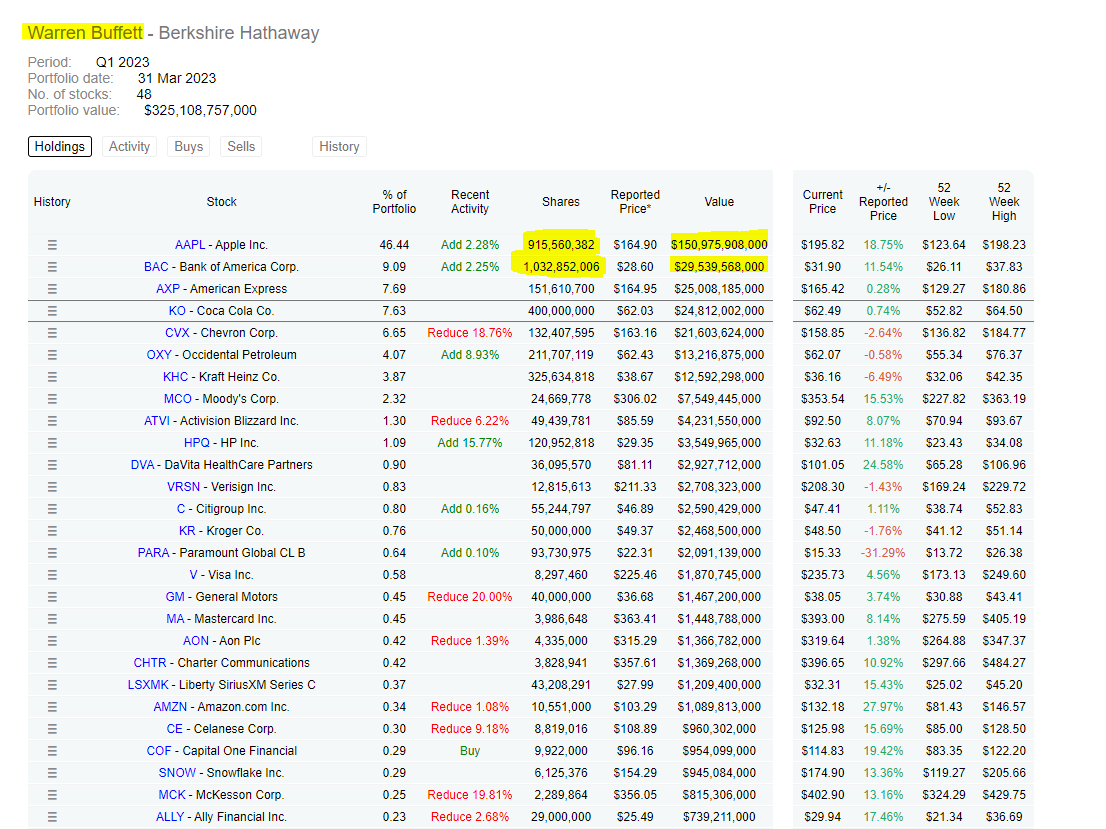Click history icon for American Express row
1106x829 pixels.
tap(52, 289)
